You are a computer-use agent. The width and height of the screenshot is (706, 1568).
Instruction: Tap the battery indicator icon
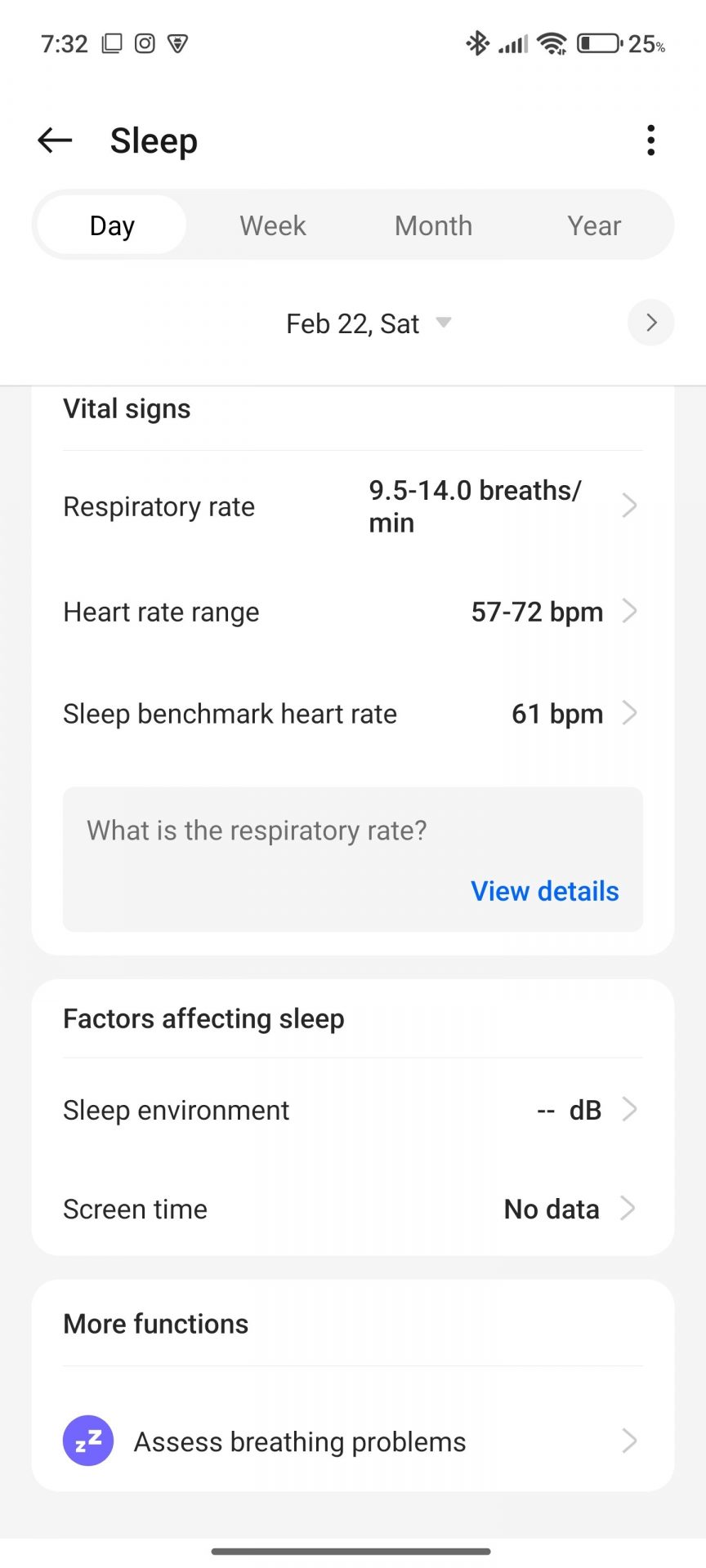(599, 43)
